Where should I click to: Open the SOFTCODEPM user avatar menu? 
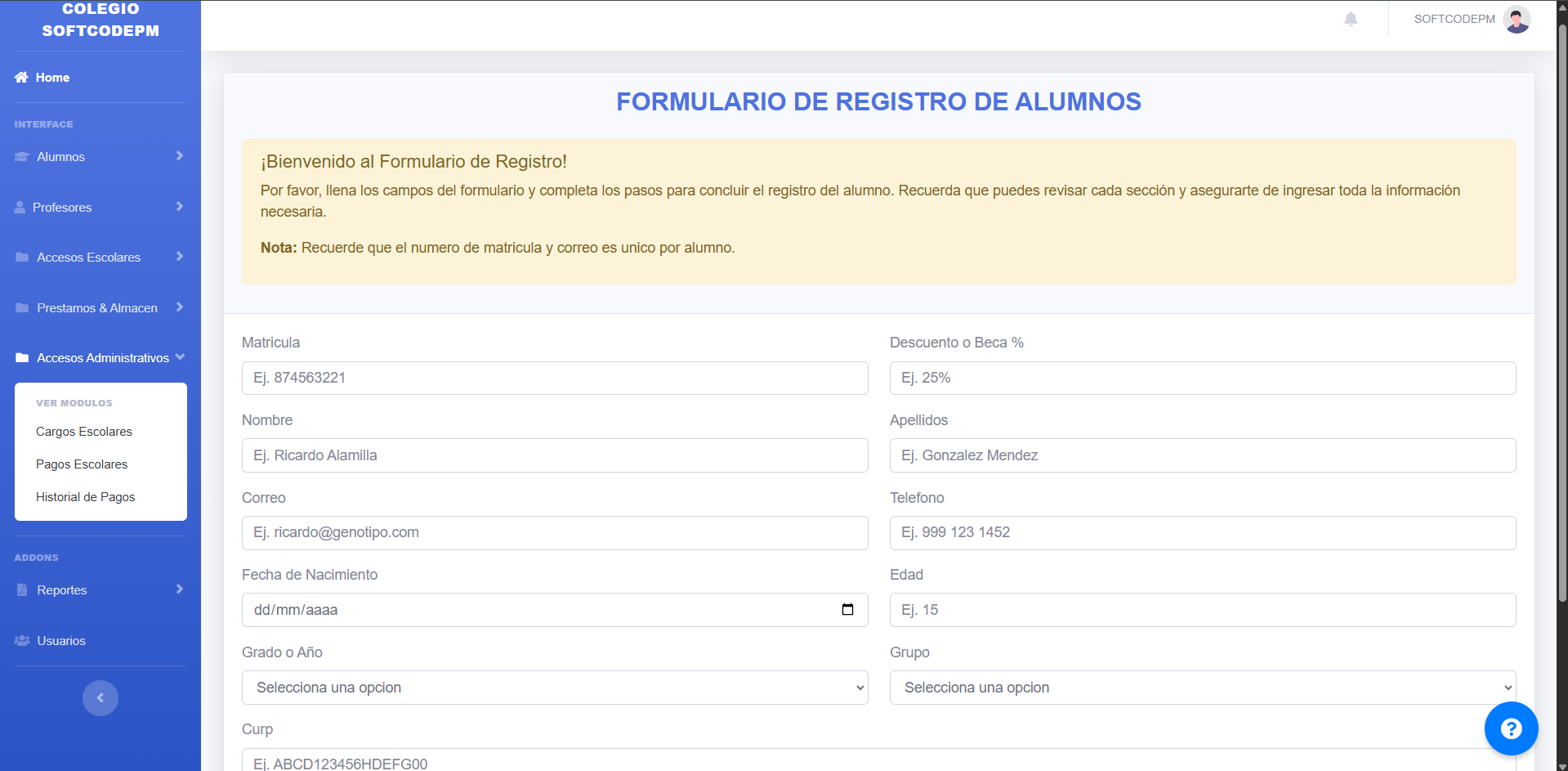click(x=1517, y=20)
